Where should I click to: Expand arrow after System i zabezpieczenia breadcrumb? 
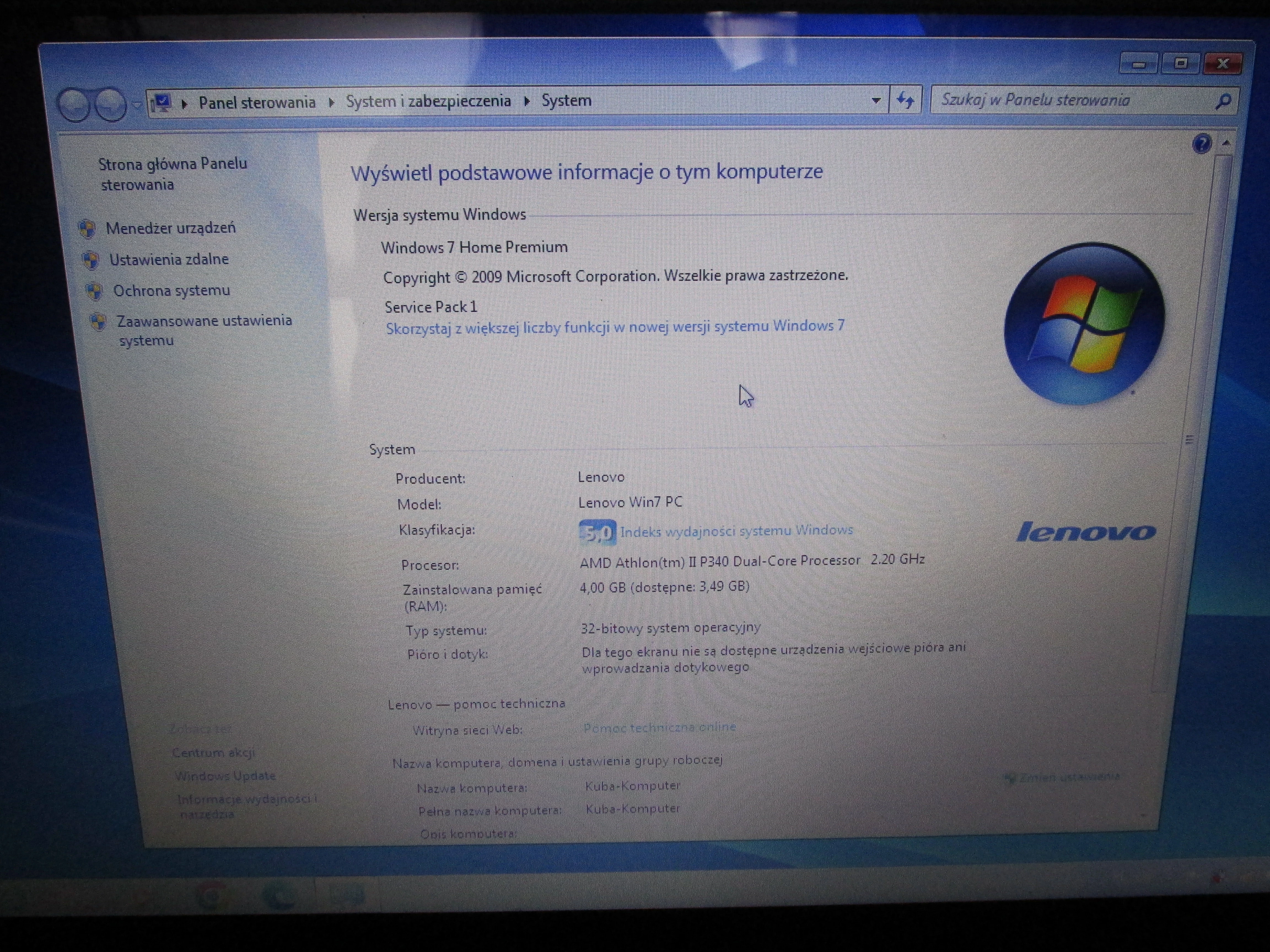527,102
